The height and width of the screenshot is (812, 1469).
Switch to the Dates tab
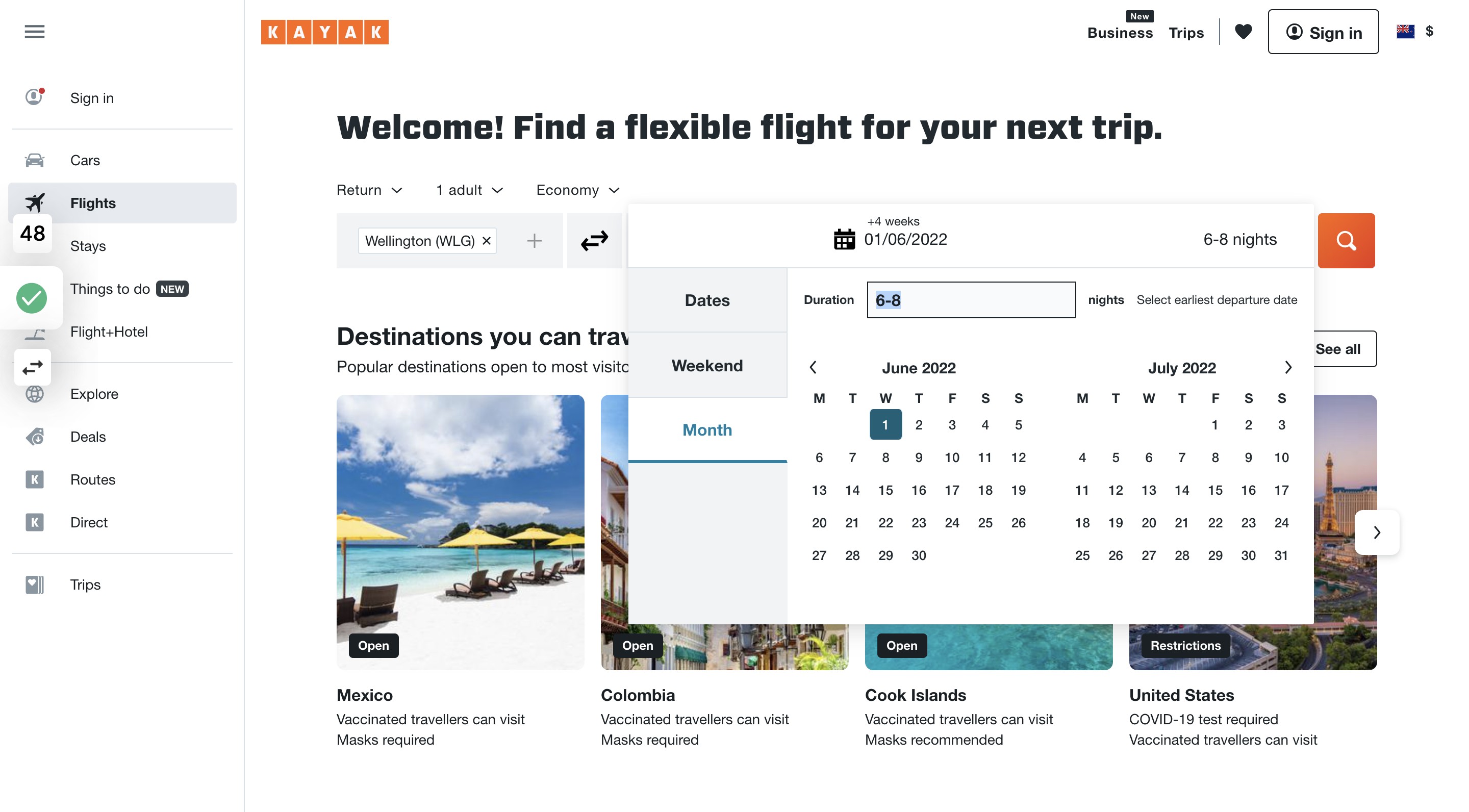click(x=707, y=300)
